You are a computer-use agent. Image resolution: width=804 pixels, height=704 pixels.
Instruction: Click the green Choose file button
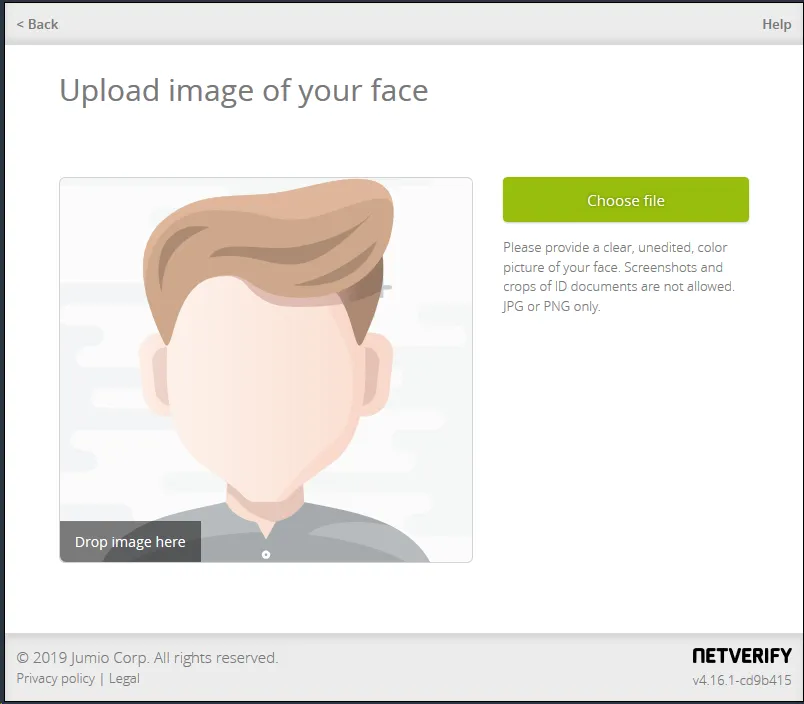click(626, 200)
